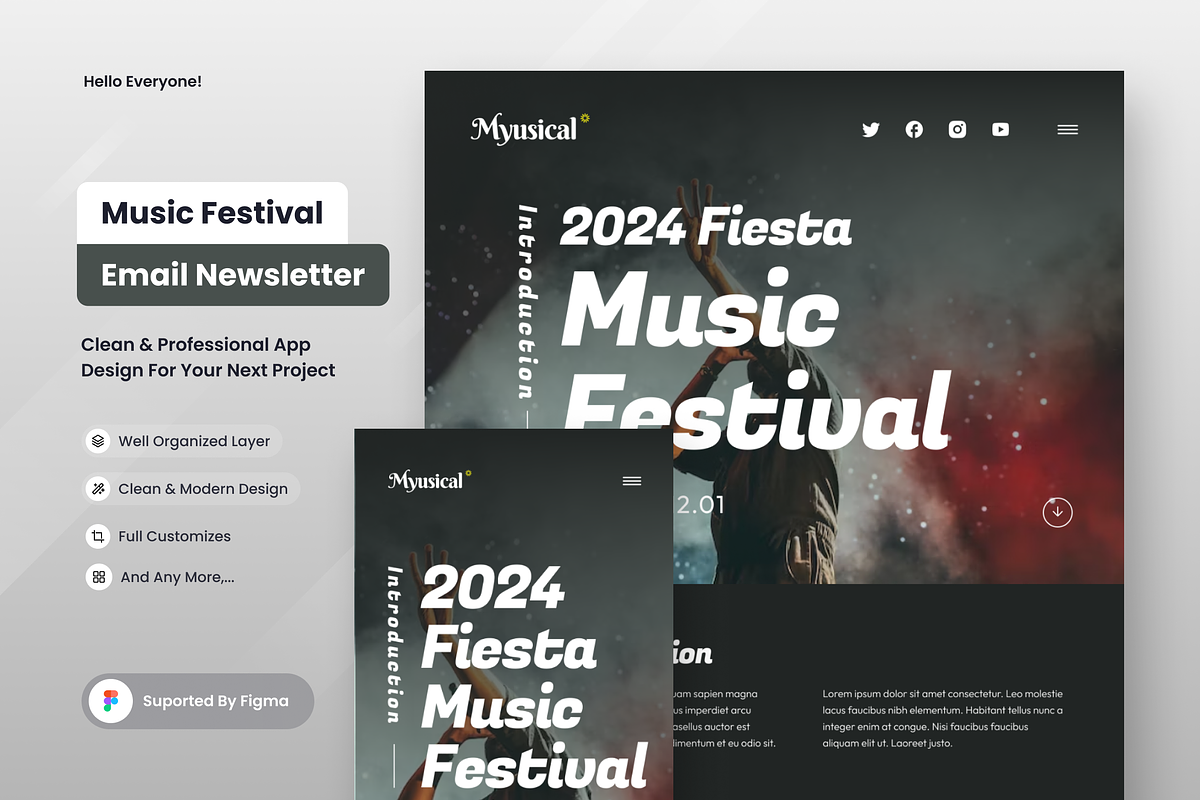This screenshot has height=800, width=1200.
Task: Click vertical Introduction text in mobile mockup
Action: click(395, 644)
